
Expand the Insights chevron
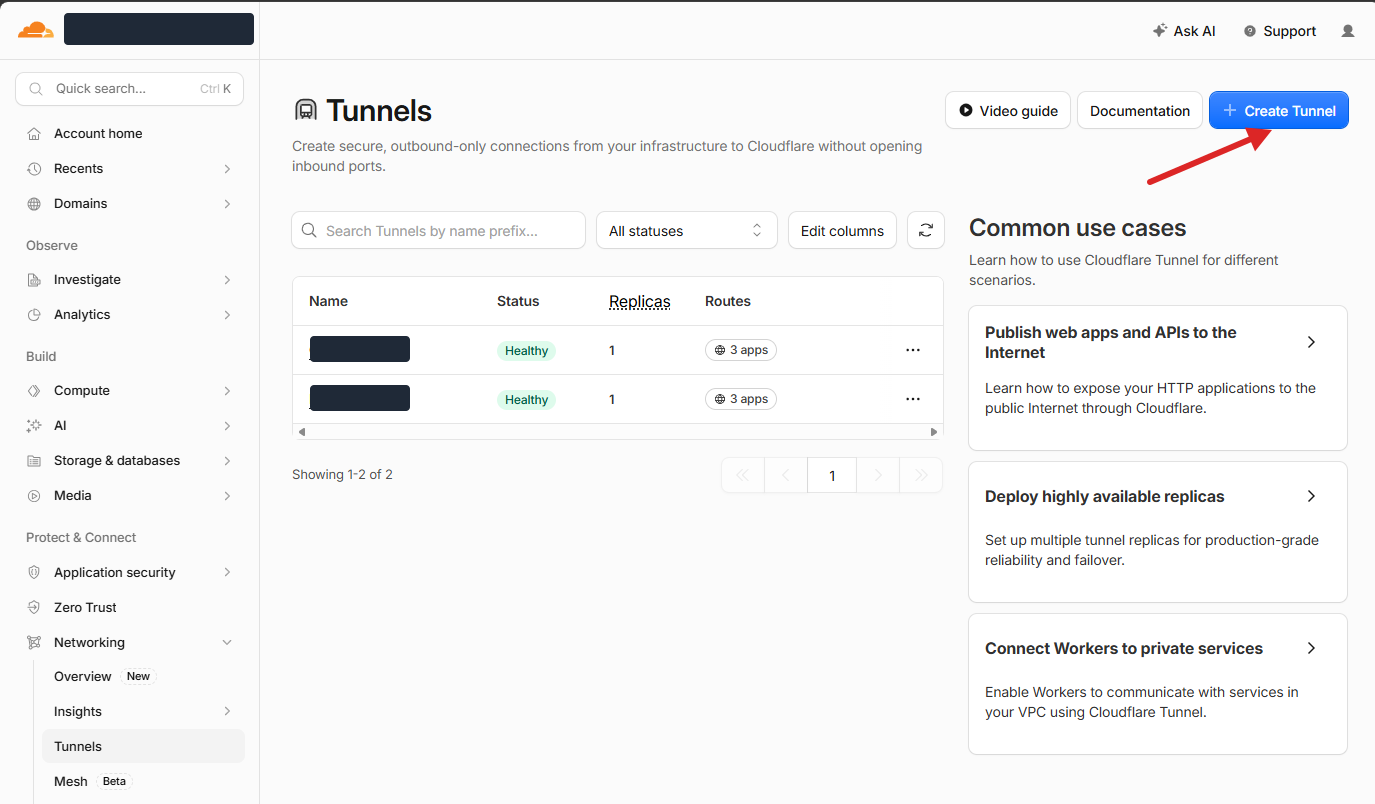(227, 712)
